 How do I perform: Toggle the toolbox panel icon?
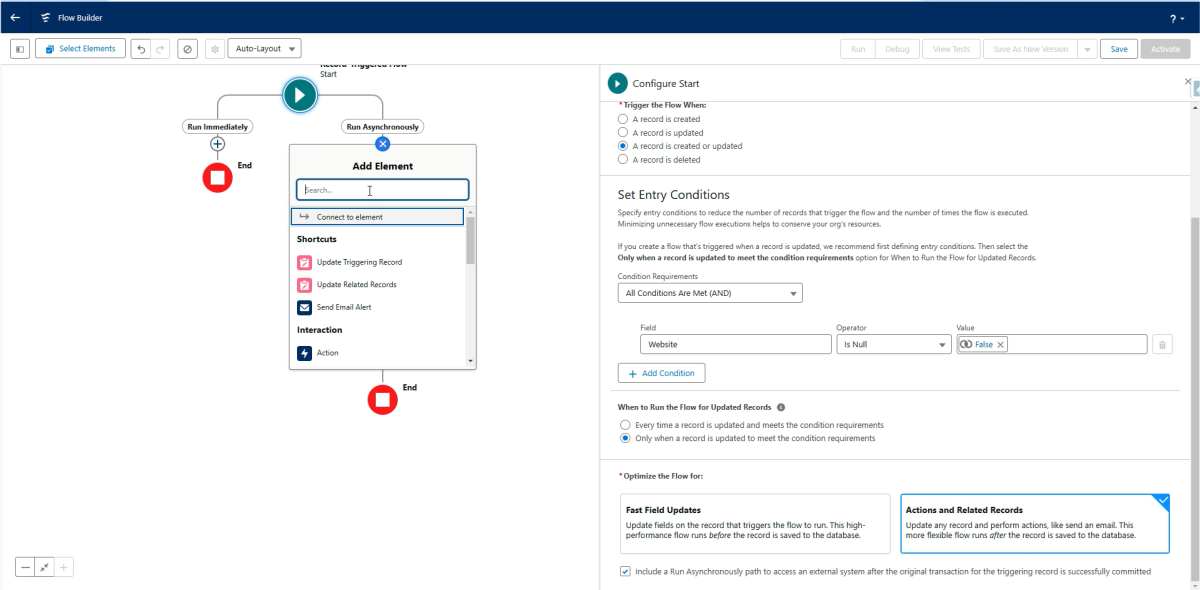click(x=20, y=49)
